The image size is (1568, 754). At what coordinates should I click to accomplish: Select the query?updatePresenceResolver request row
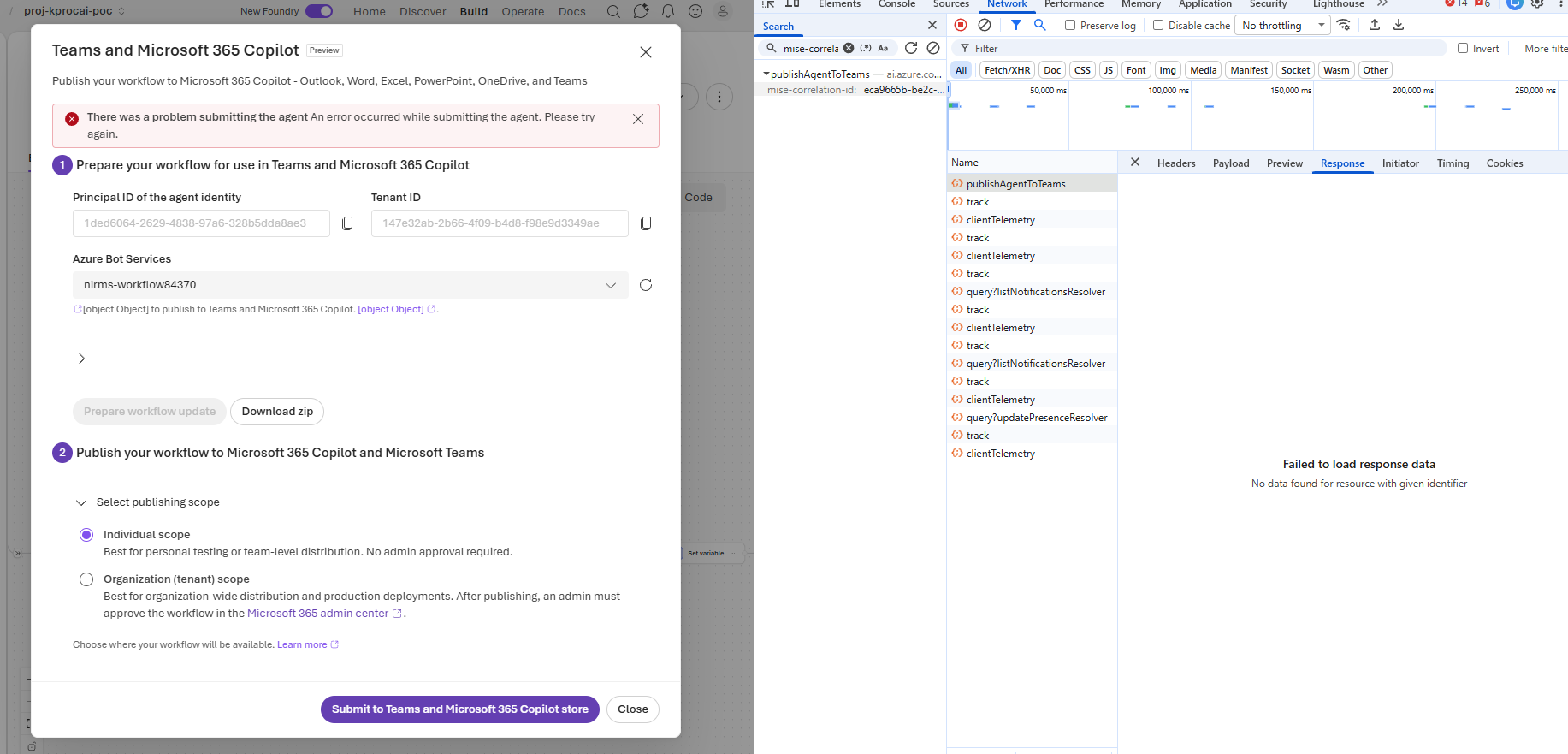click(1032, 418)
